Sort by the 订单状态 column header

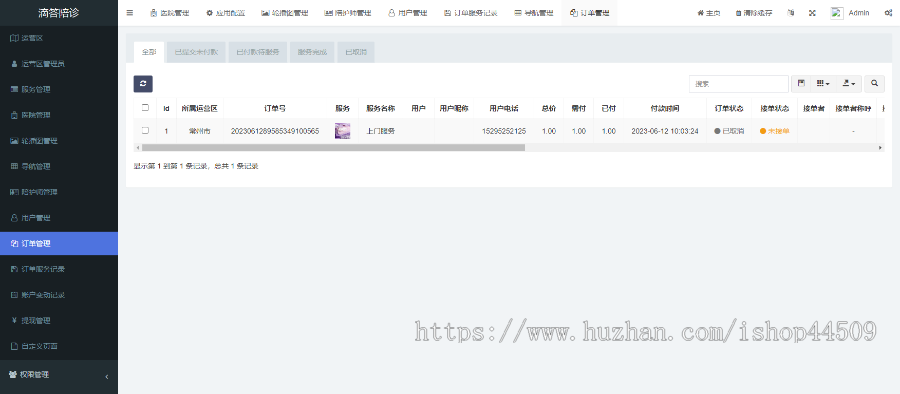729,108
